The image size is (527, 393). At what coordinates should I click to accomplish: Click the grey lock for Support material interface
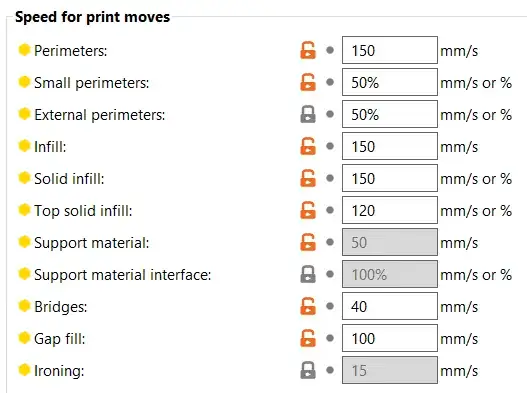(308, 274)
